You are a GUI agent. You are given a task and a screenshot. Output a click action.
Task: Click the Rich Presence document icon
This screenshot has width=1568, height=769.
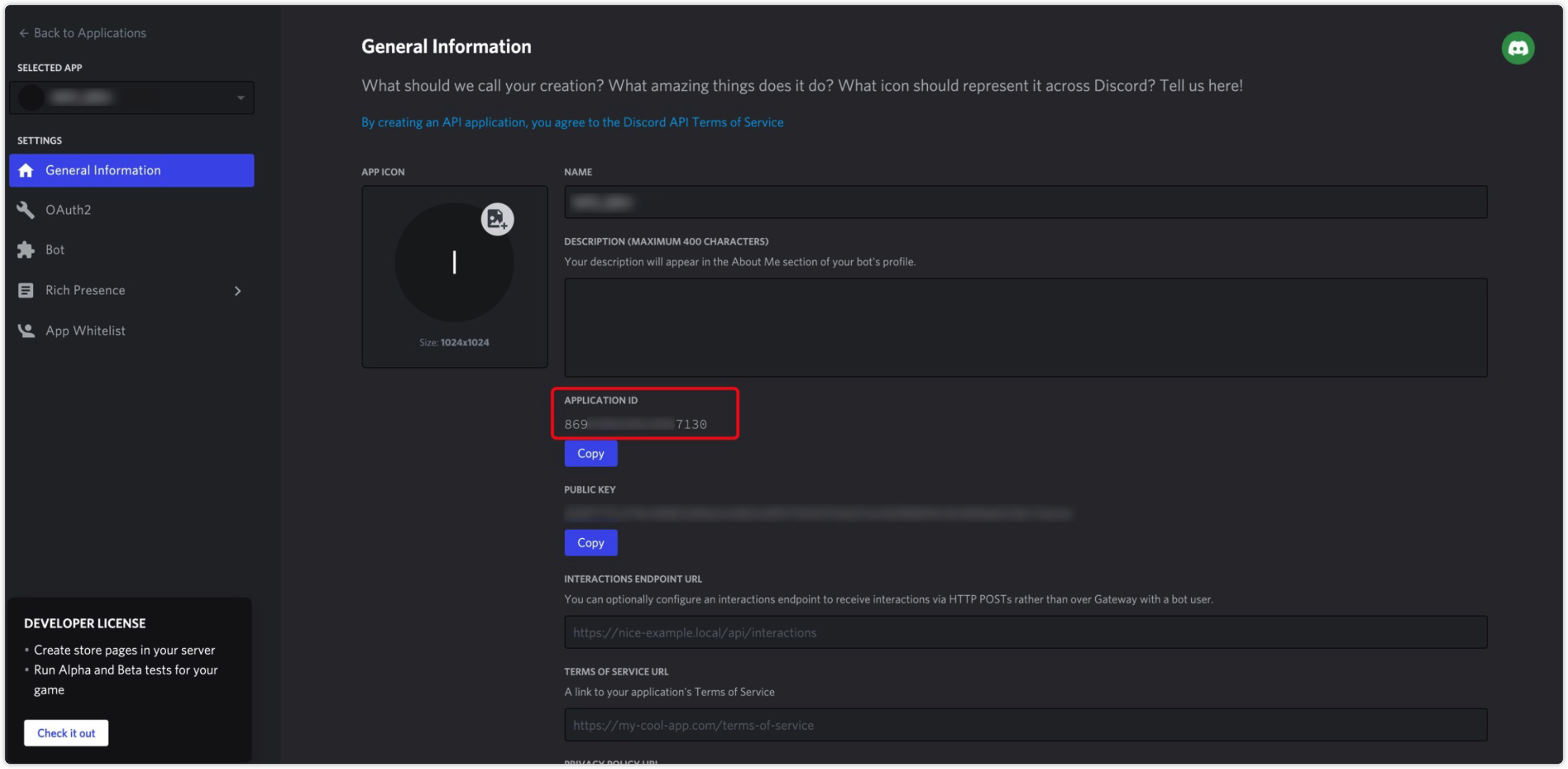[x=26, y=290]
